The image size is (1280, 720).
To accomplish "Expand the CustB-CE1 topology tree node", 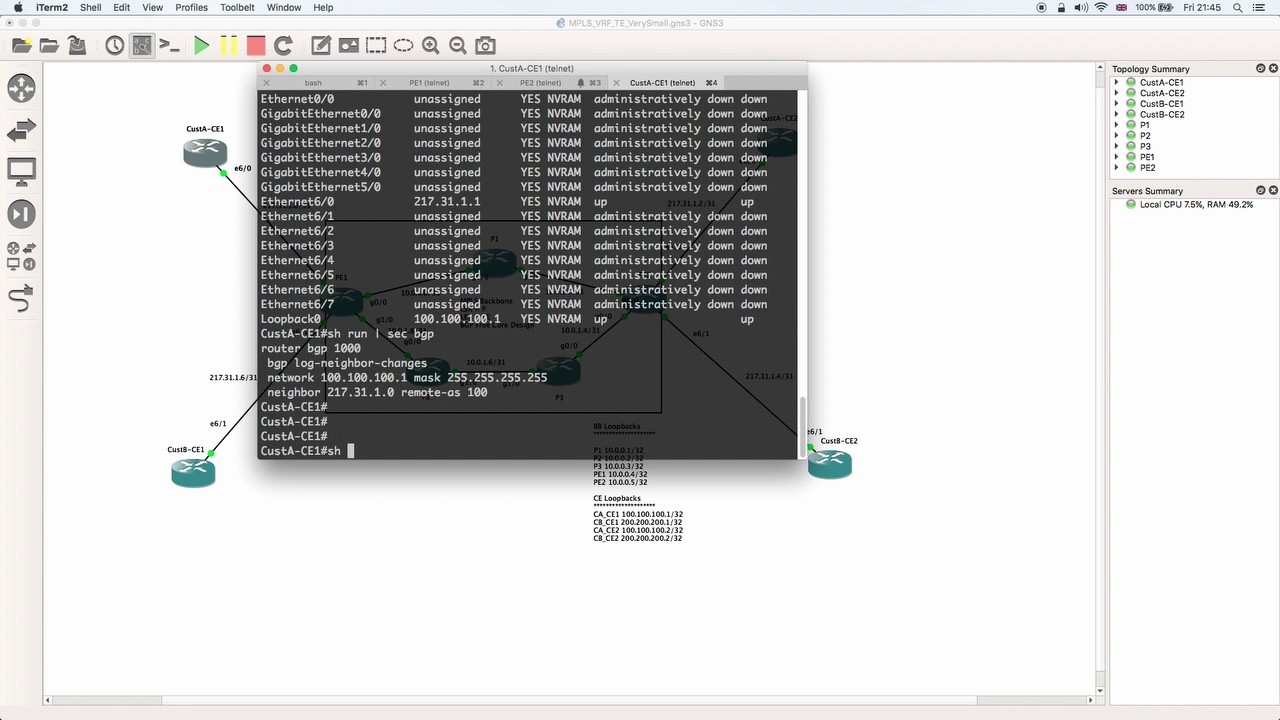I will [1117, 104].
